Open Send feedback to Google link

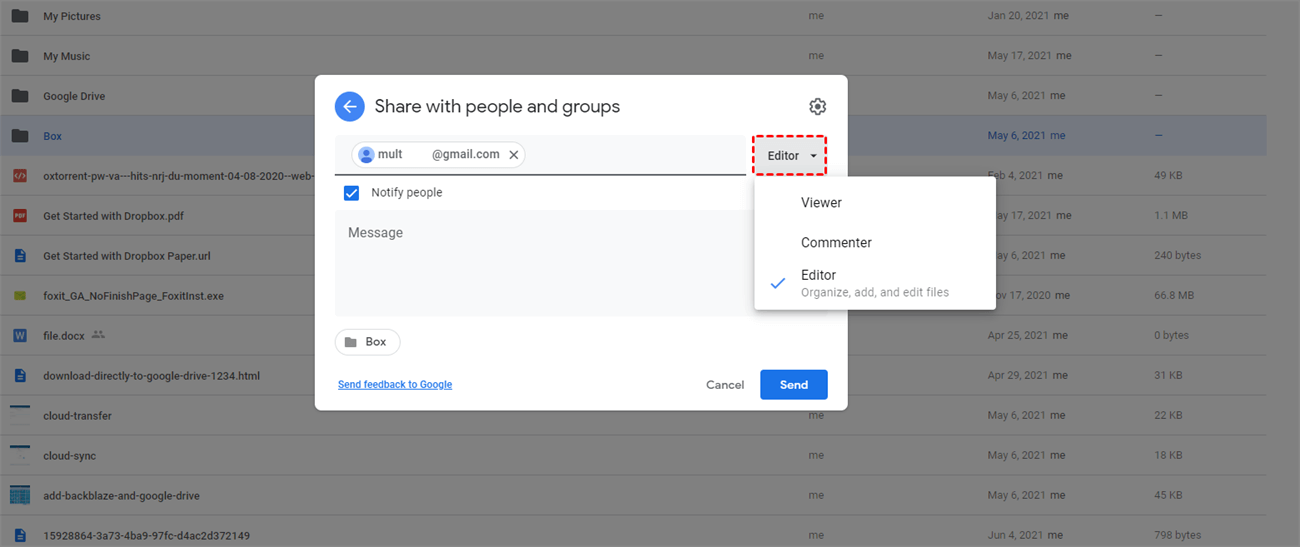pos(395,385)
